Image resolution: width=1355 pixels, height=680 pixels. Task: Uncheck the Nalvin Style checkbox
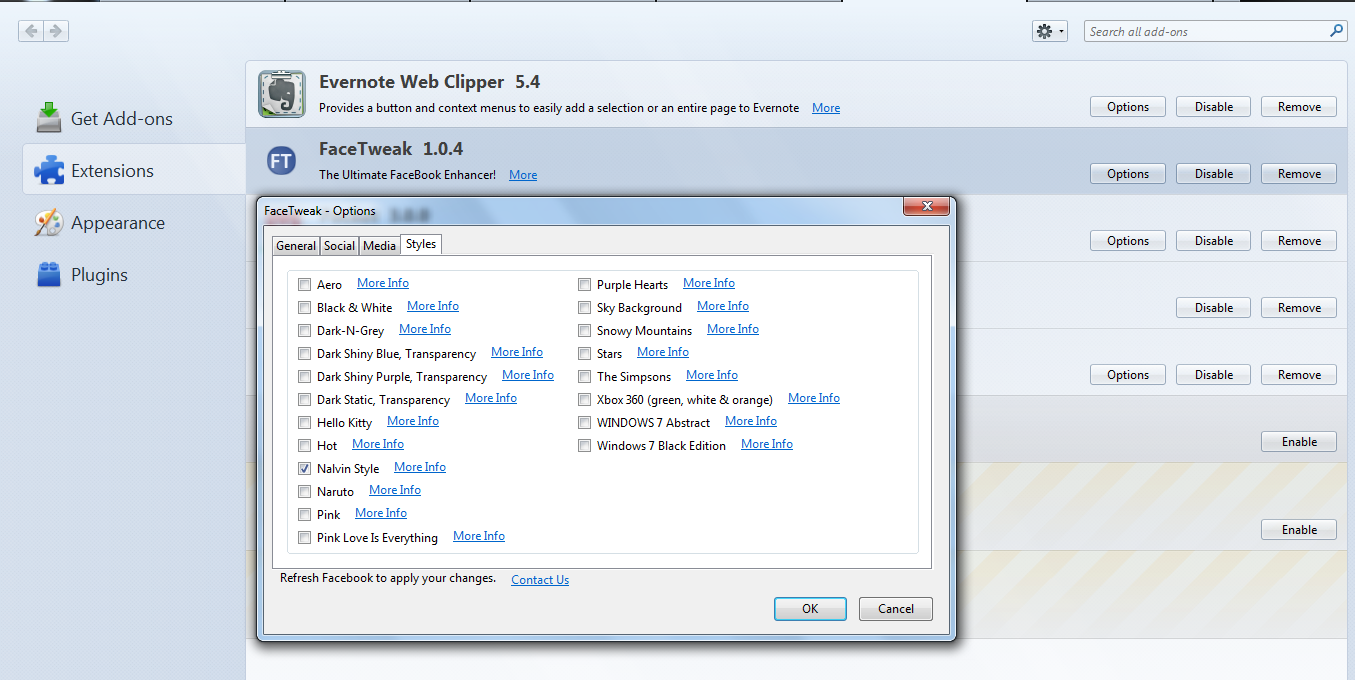click(304, 469)
